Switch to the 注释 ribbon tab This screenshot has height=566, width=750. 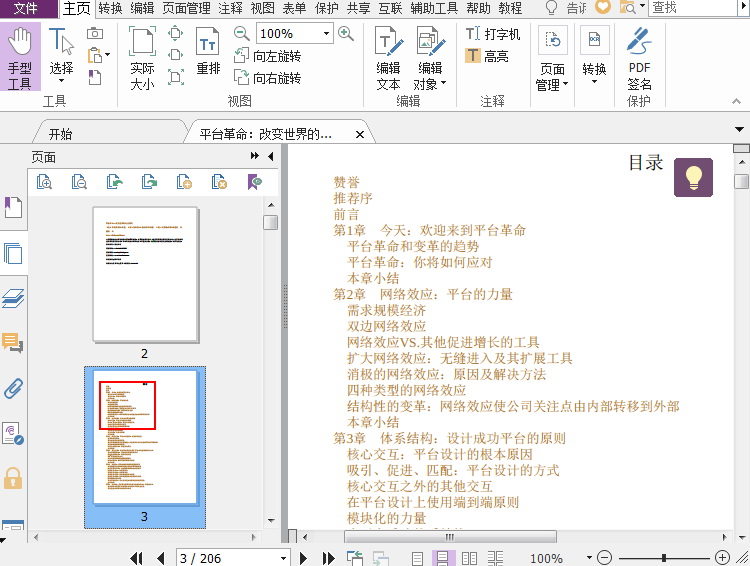[x=230, y=8]
